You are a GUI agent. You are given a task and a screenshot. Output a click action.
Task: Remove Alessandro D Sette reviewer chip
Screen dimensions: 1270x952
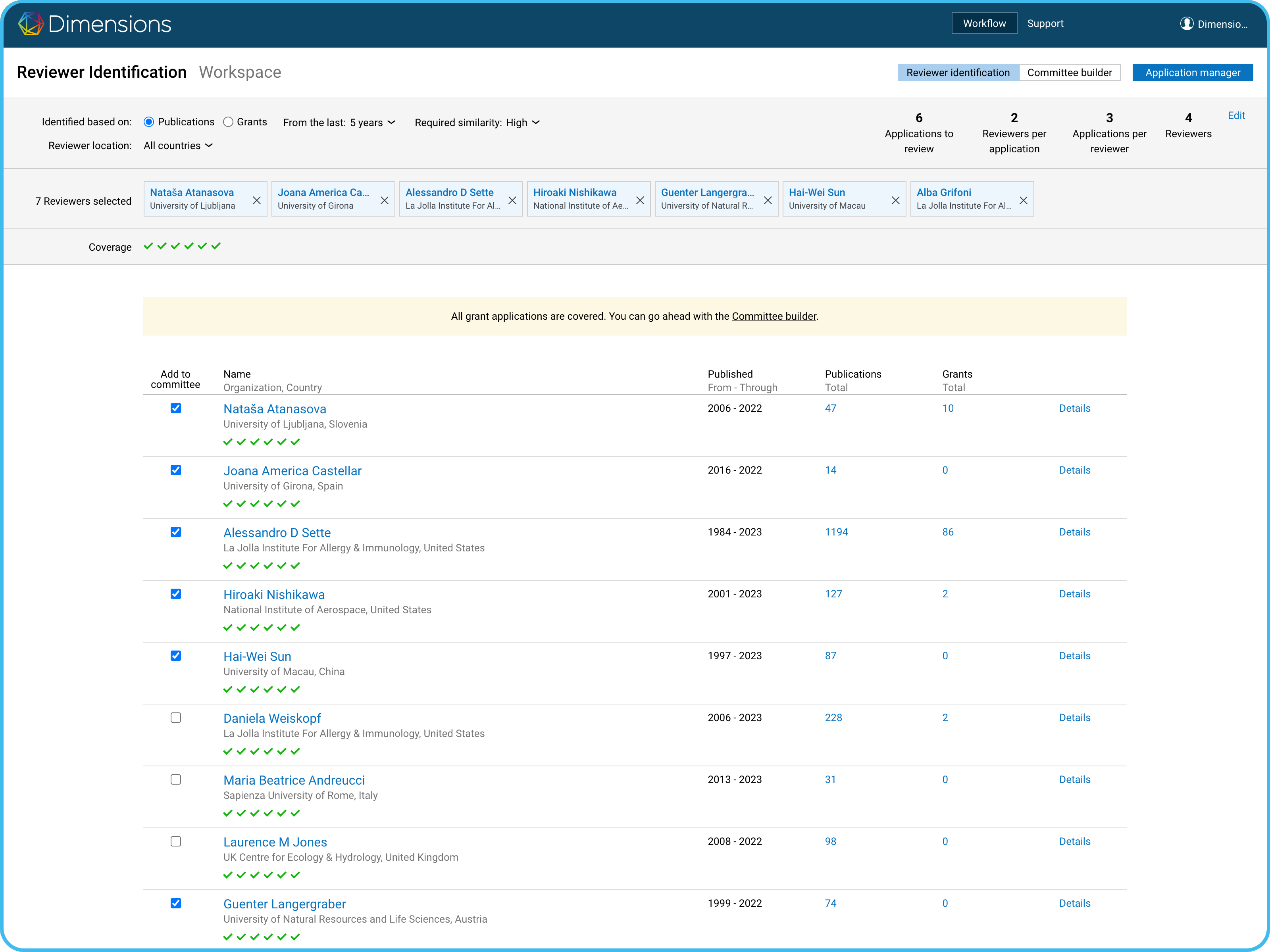coord(512,200)
